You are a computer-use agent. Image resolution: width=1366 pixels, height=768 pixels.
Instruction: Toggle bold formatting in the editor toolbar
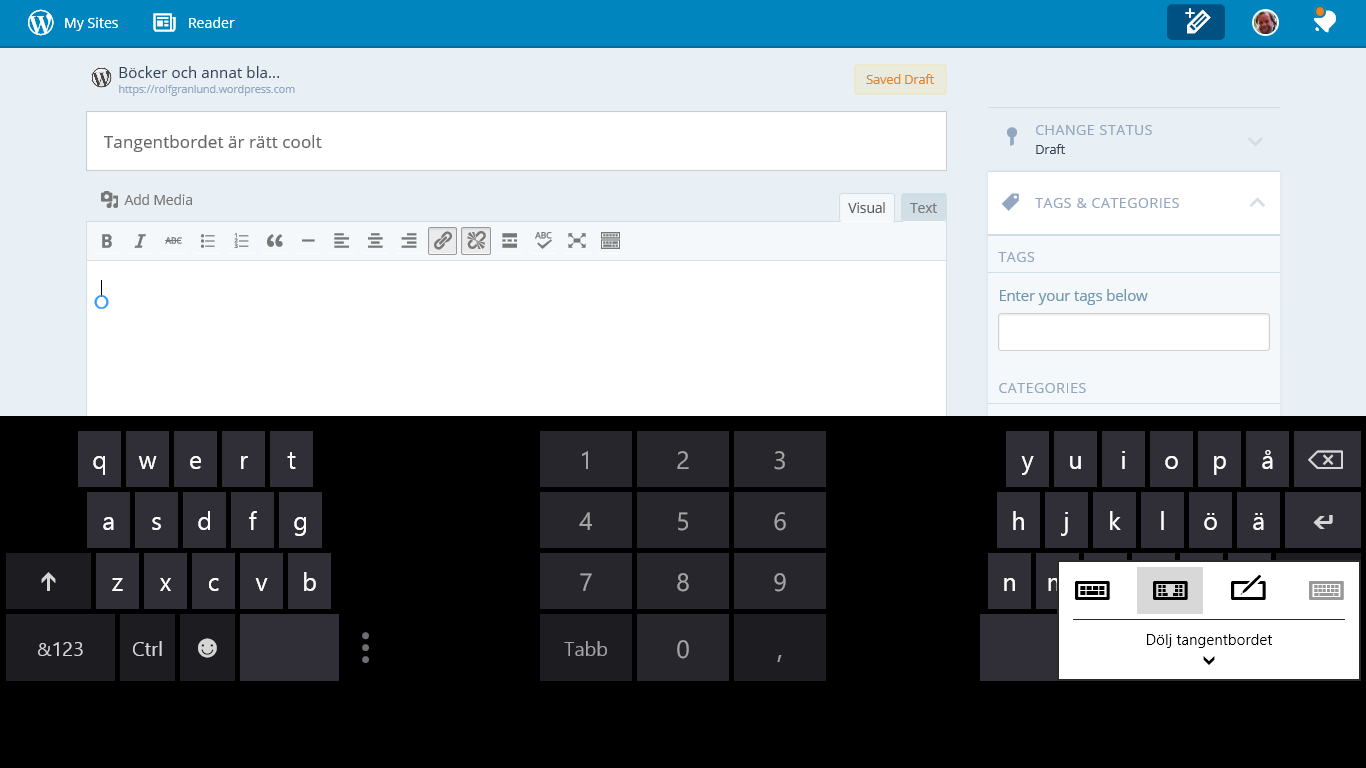coord(107,241)
